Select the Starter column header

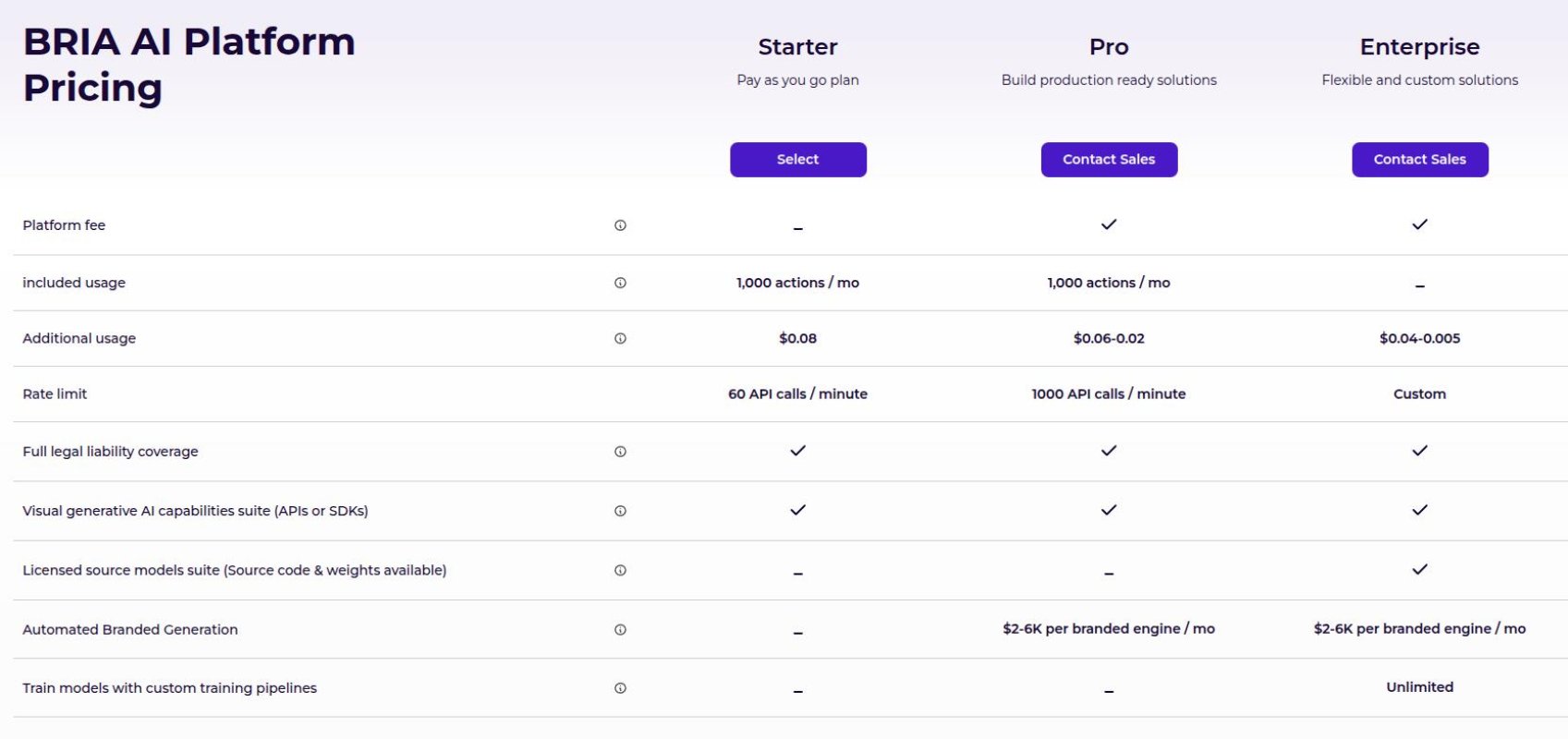(x=796, y=46)
